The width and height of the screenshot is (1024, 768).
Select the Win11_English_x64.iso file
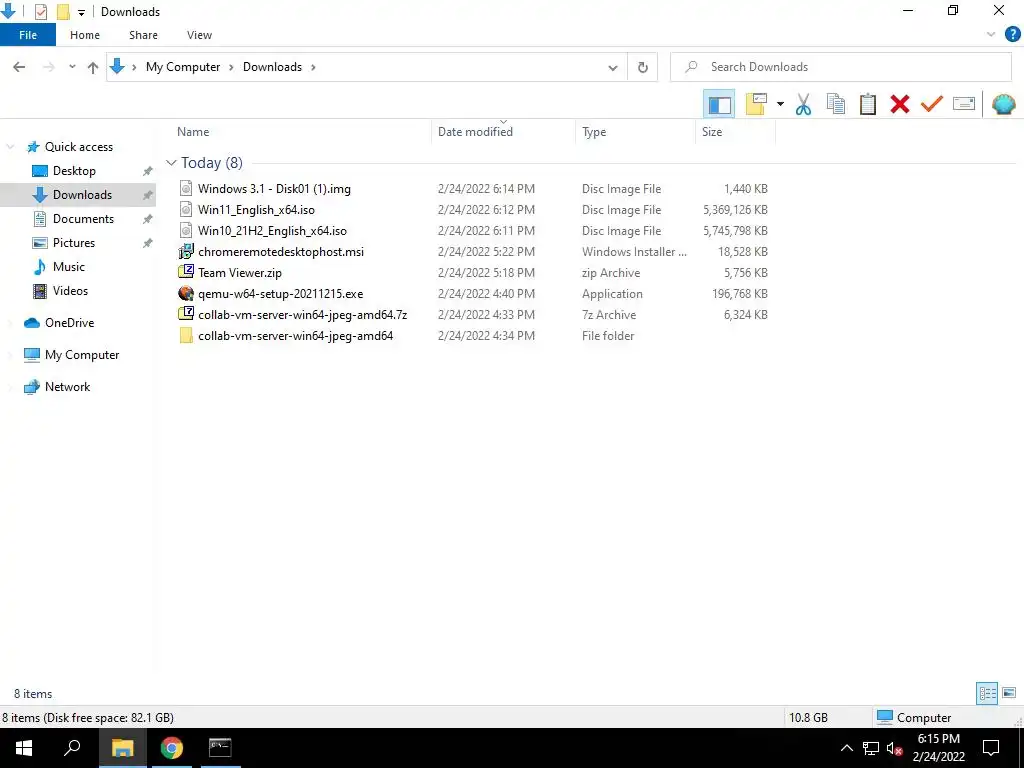pos(256,210)
